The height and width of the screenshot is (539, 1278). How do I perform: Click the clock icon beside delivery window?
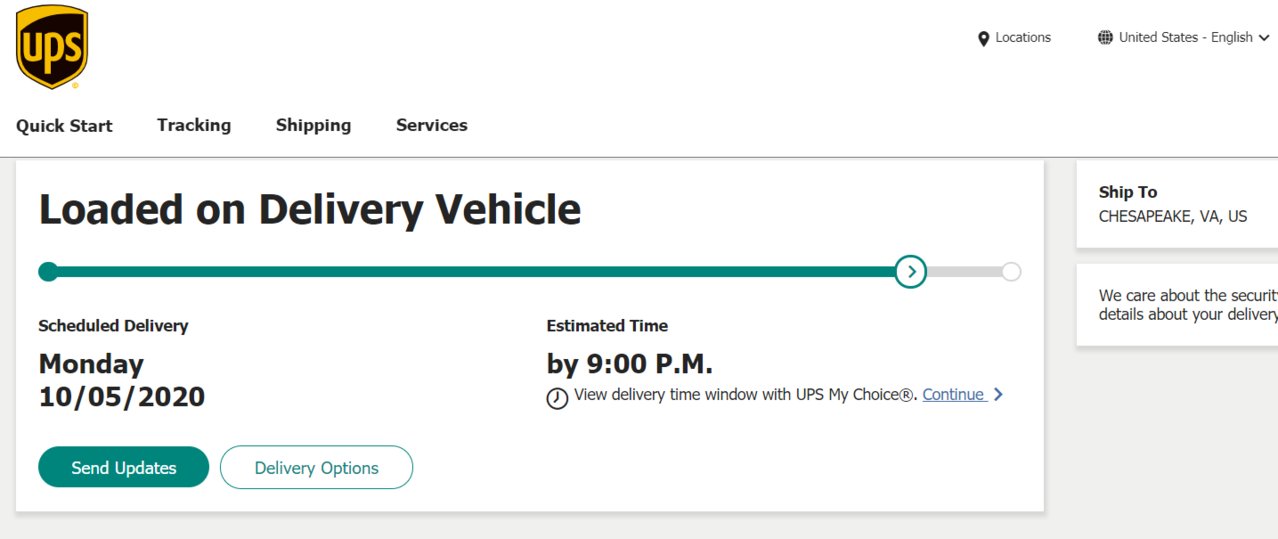coord(557,398)
